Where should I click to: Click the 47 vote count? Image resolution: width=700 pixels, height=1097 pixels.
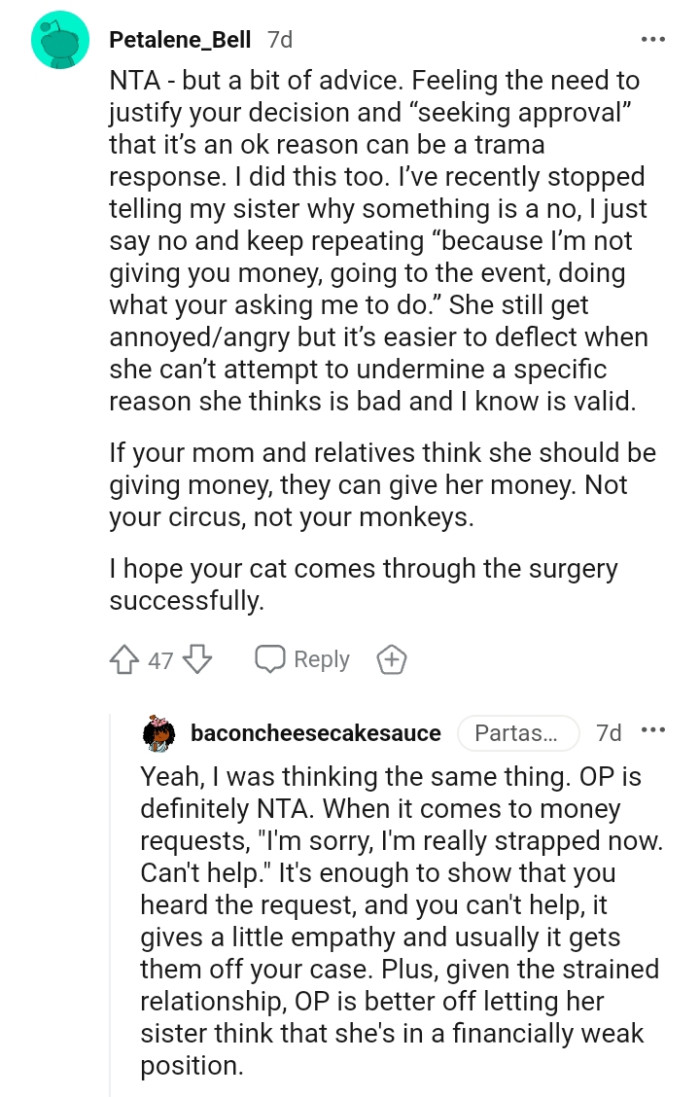point(159,658)
